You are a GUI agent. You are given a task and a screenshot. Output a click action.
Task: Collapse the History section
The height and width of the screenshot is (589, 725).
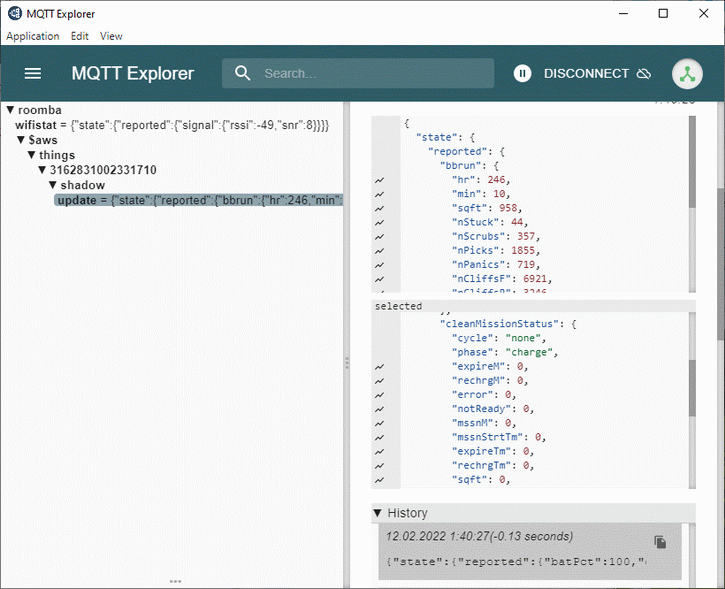point(378,513)
